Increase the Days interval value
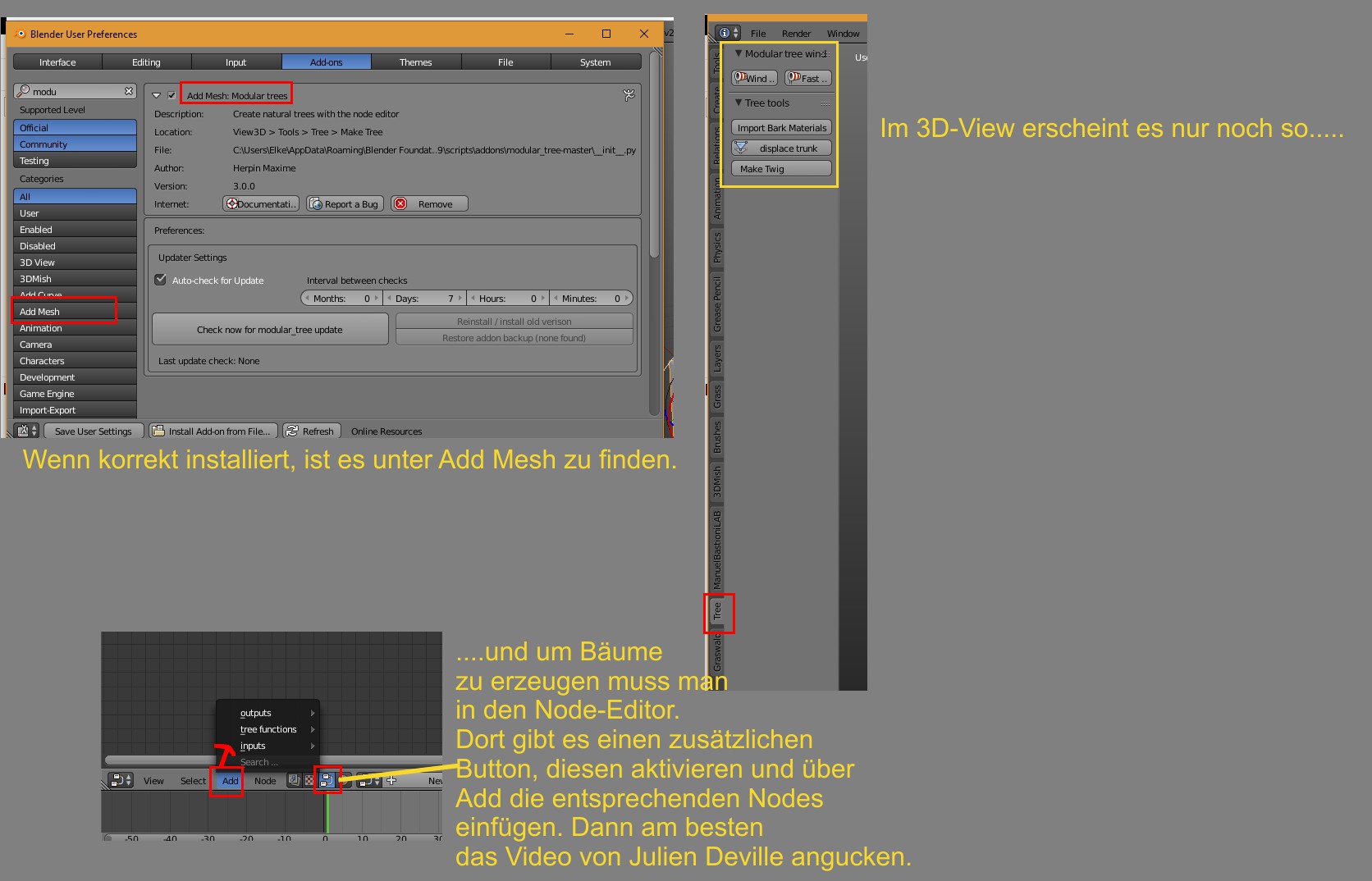Image resolution: width=1372 pixels, height=881 pixels. pos(460,298)
